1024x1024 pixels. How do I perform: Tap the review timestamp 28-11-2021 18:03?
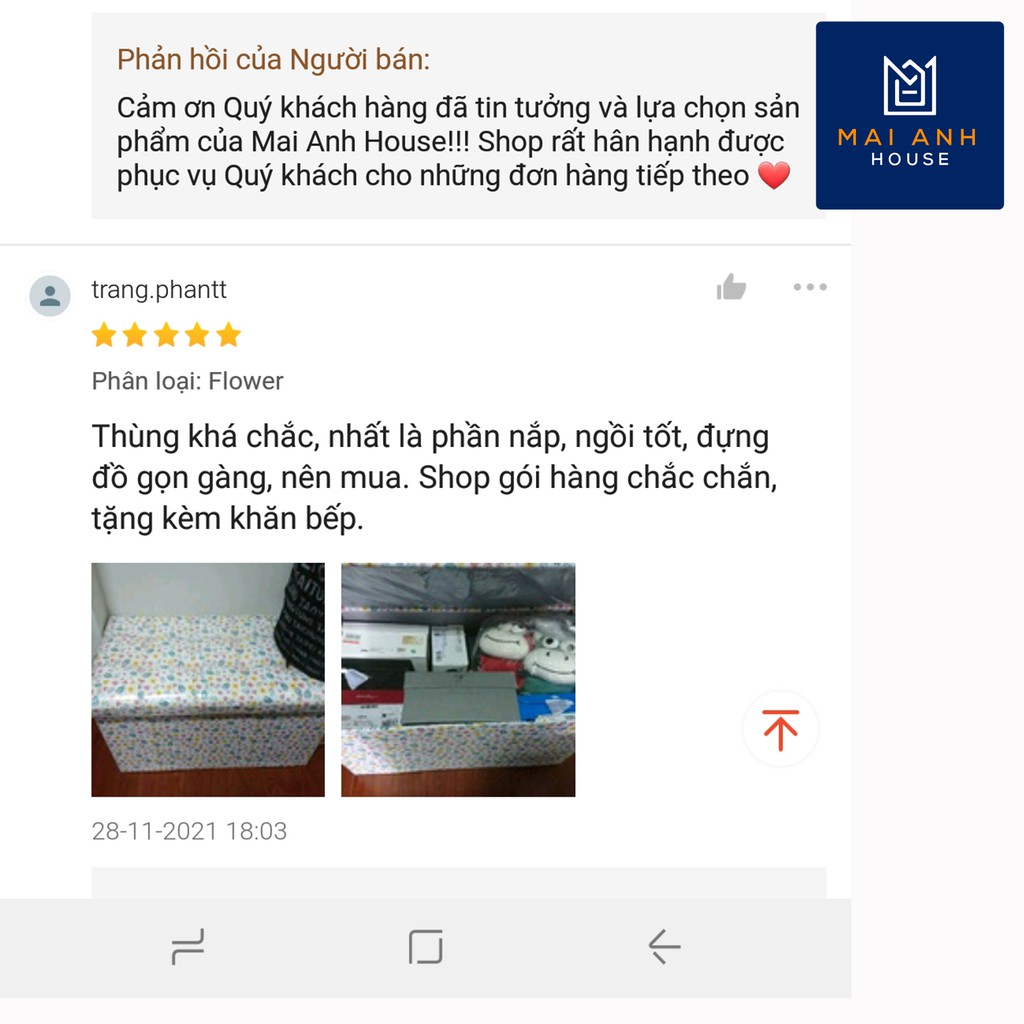(x=189, y=831)
